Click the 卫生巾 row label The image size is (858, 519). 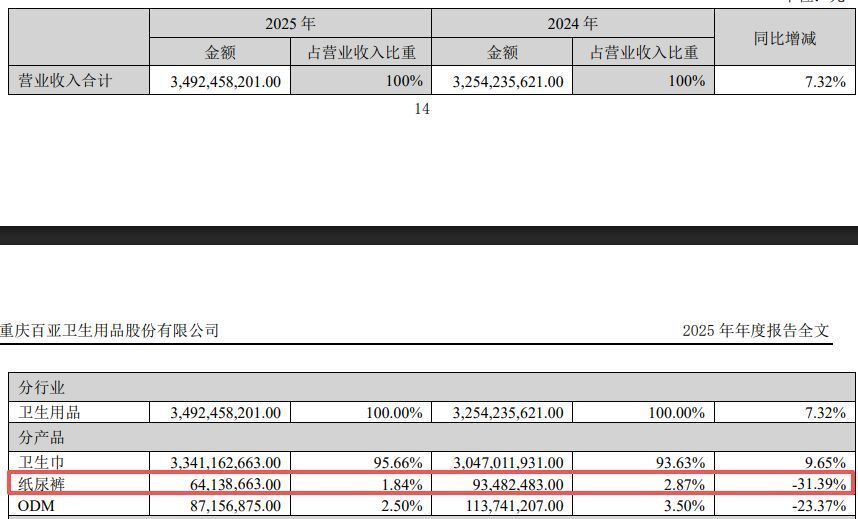coord(42,462)
